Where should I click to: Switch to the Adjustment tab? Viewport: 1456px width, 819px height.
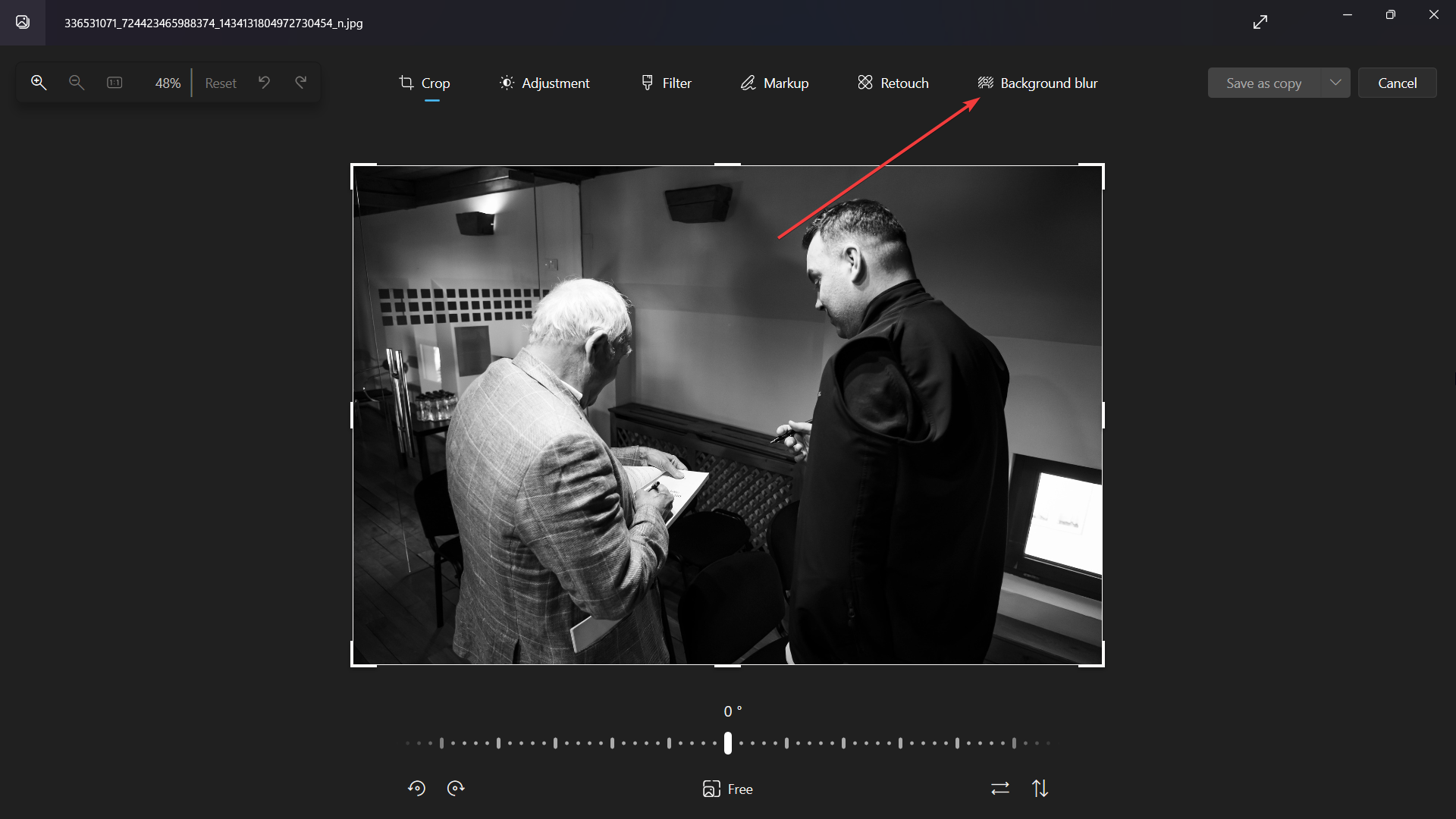pos(544,83)
